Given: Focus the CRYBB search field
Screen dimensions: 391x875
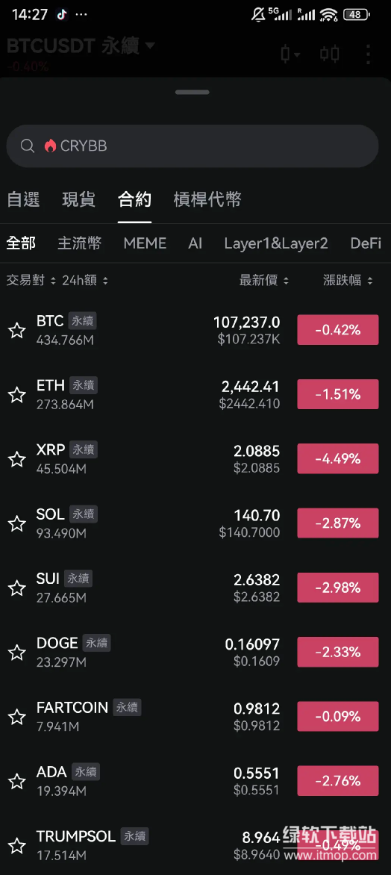Looking at the screenshot, I should coord(192,146).
